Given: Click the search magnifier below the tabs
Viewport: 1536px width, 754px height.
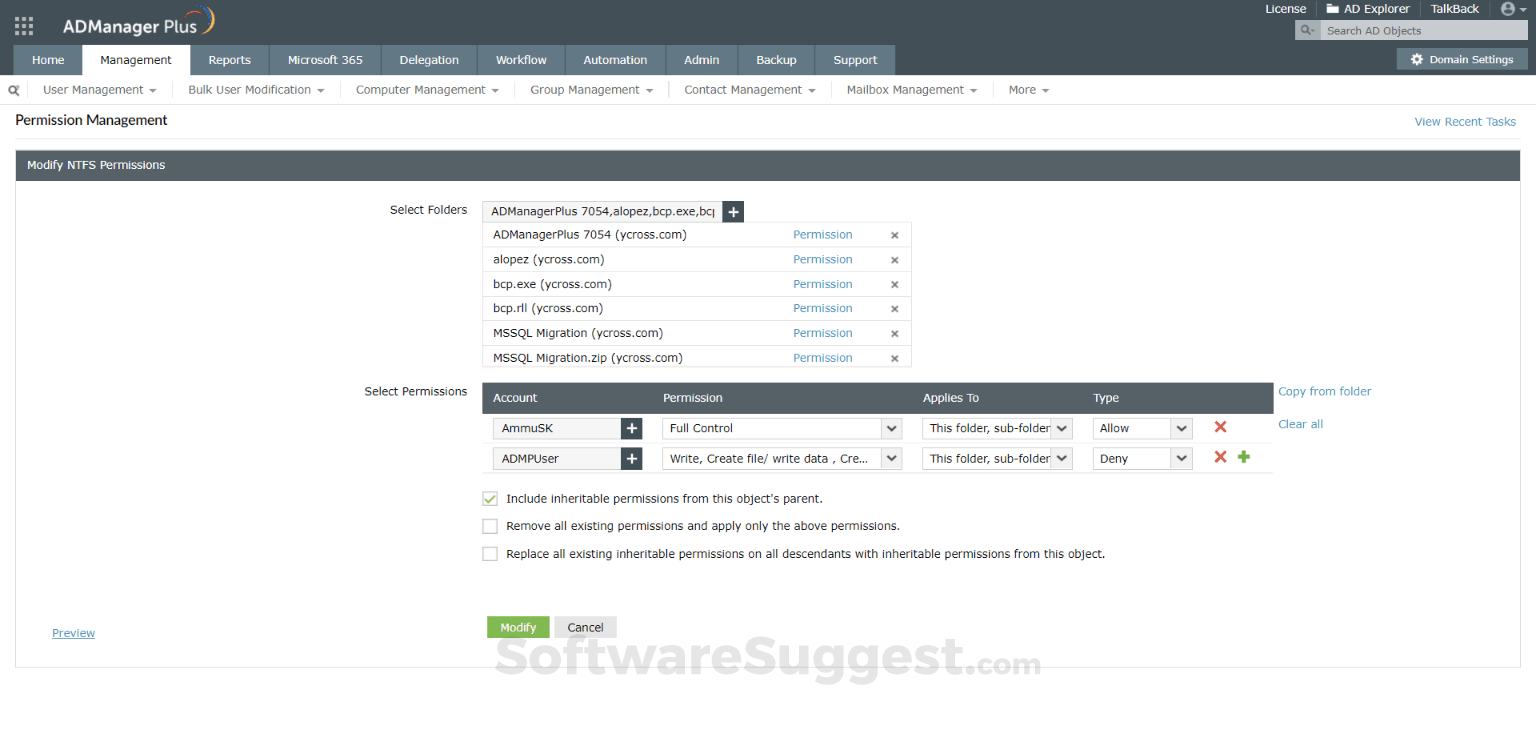Looking at the screenshot, I should [13, 89].
